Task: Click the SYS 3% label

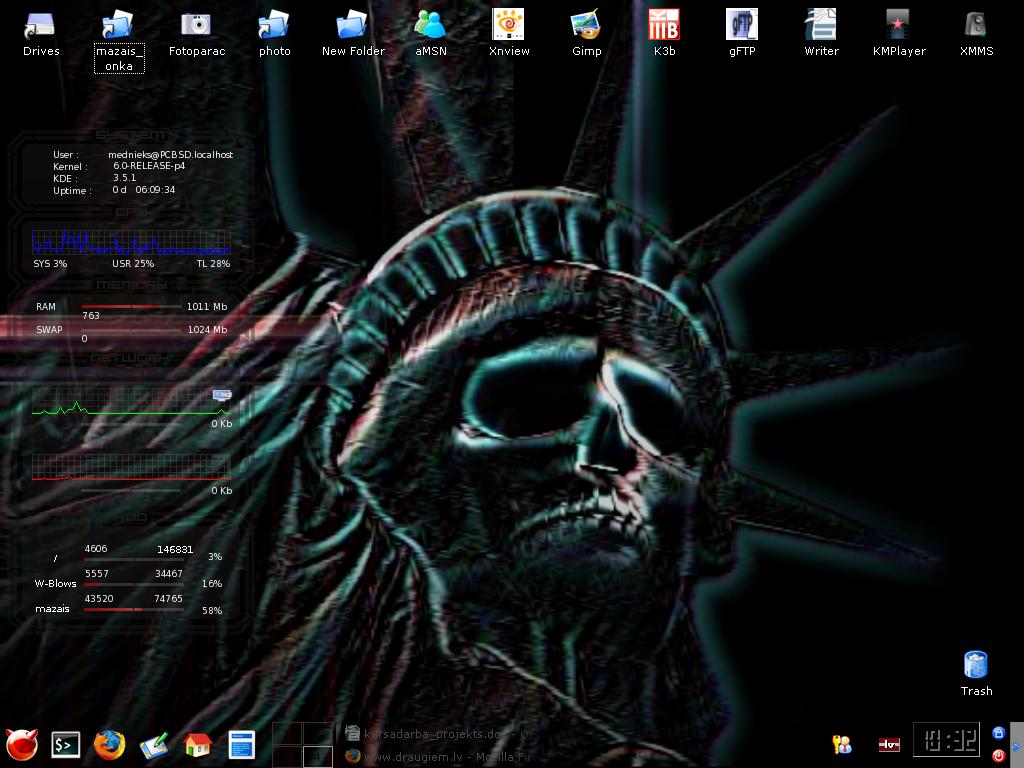Action: pyautogui.click(x=50, y=264)
